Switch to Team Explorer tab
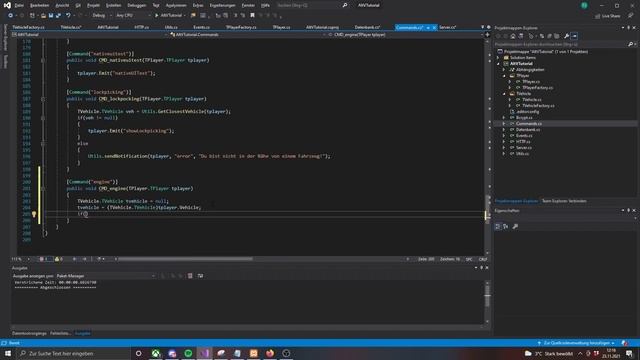 [564, 201]
